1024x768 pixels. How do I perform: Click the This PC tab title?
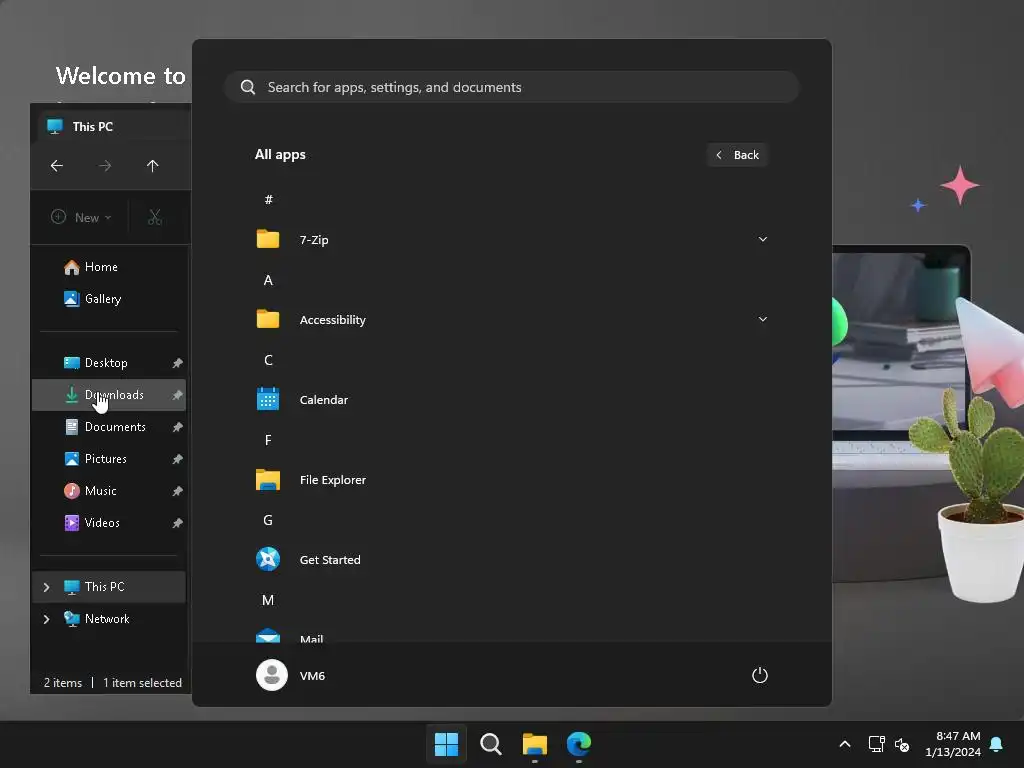tap(93, 127)
